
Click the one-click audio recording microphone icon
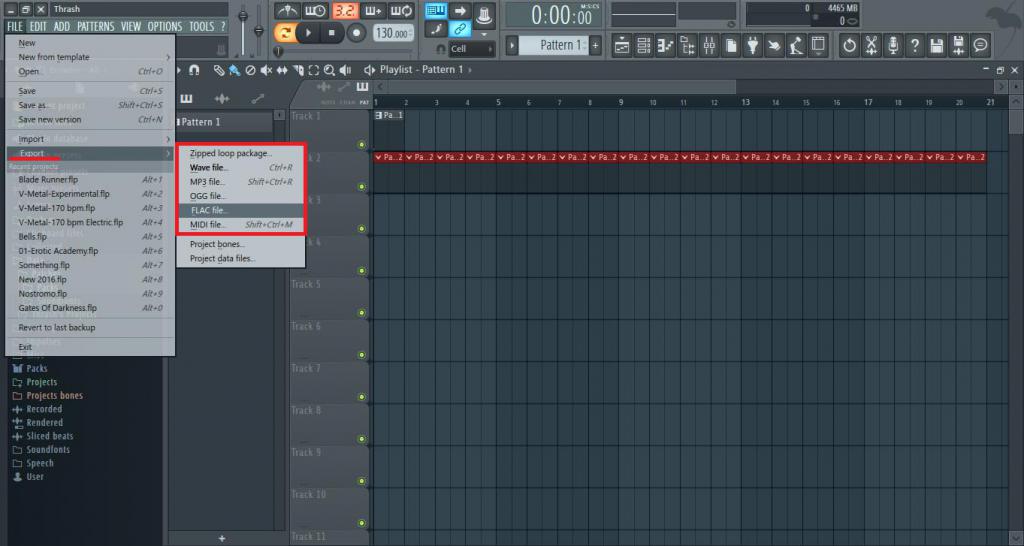[x=893, y=45]
